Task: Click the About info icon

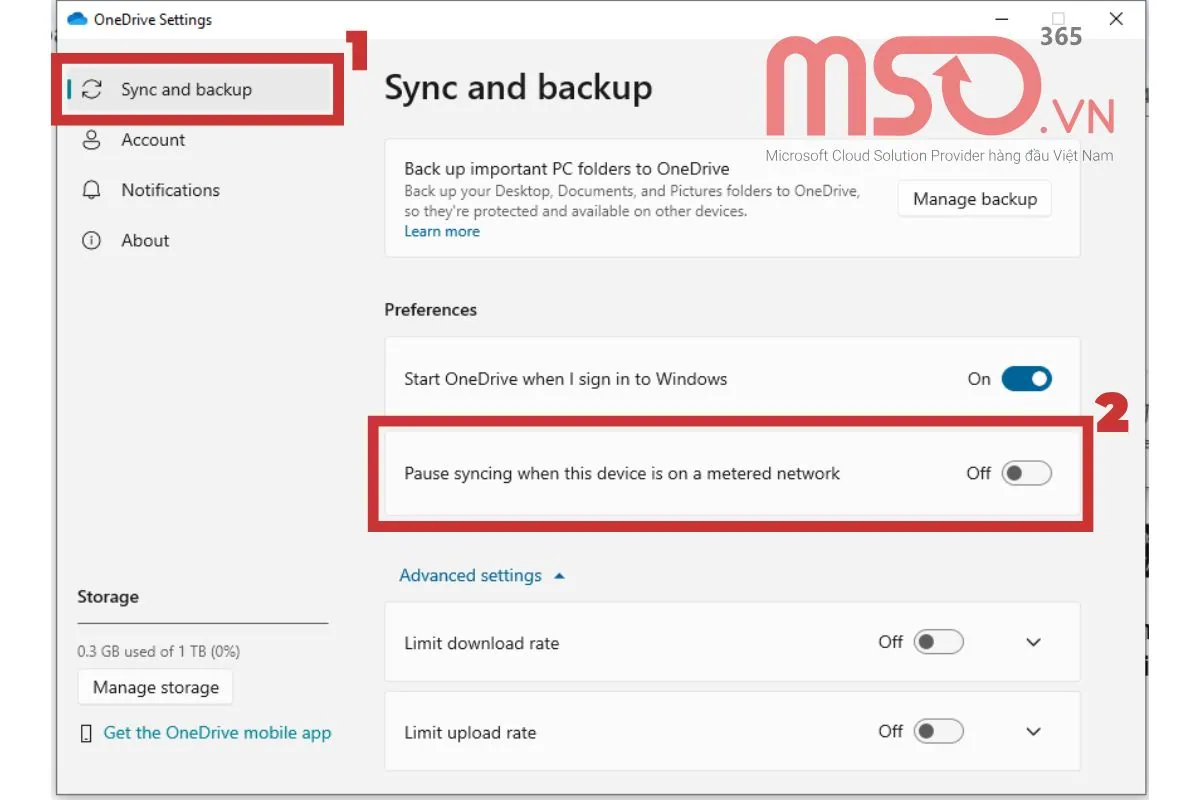Action: [92, 241]
